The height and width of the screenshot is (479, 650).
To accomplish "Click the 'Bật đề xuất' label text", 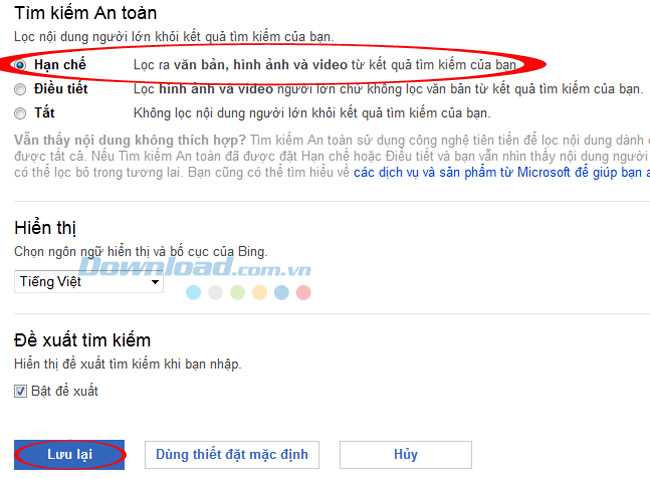I will tap(65, 391).
